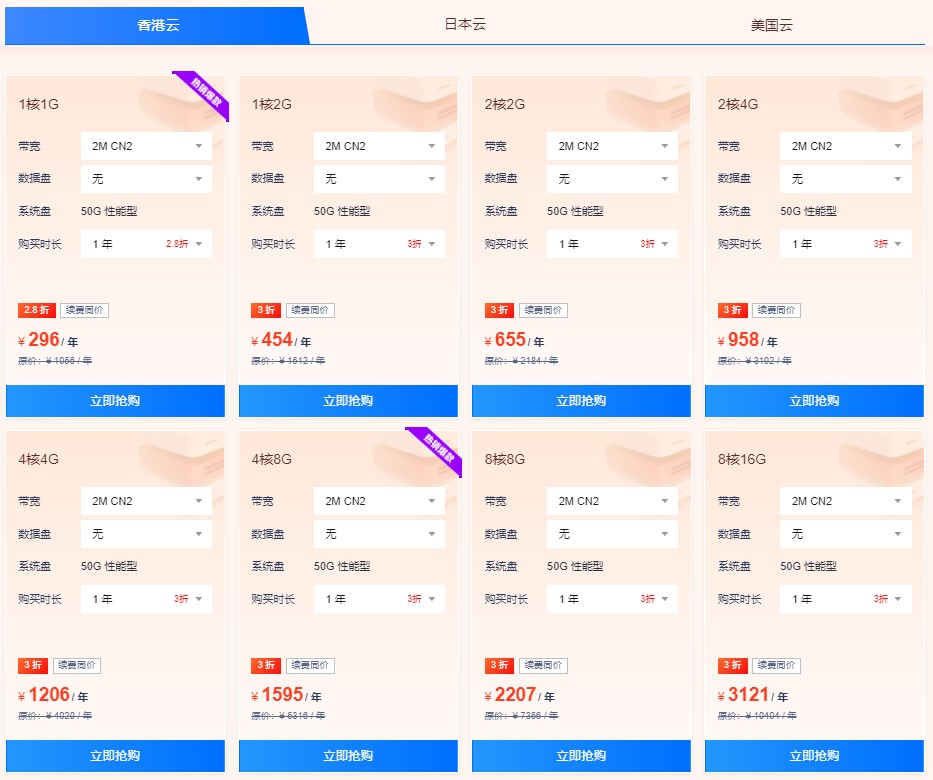Click 立即抢购 for the 4核4G plan

point(115,756)
